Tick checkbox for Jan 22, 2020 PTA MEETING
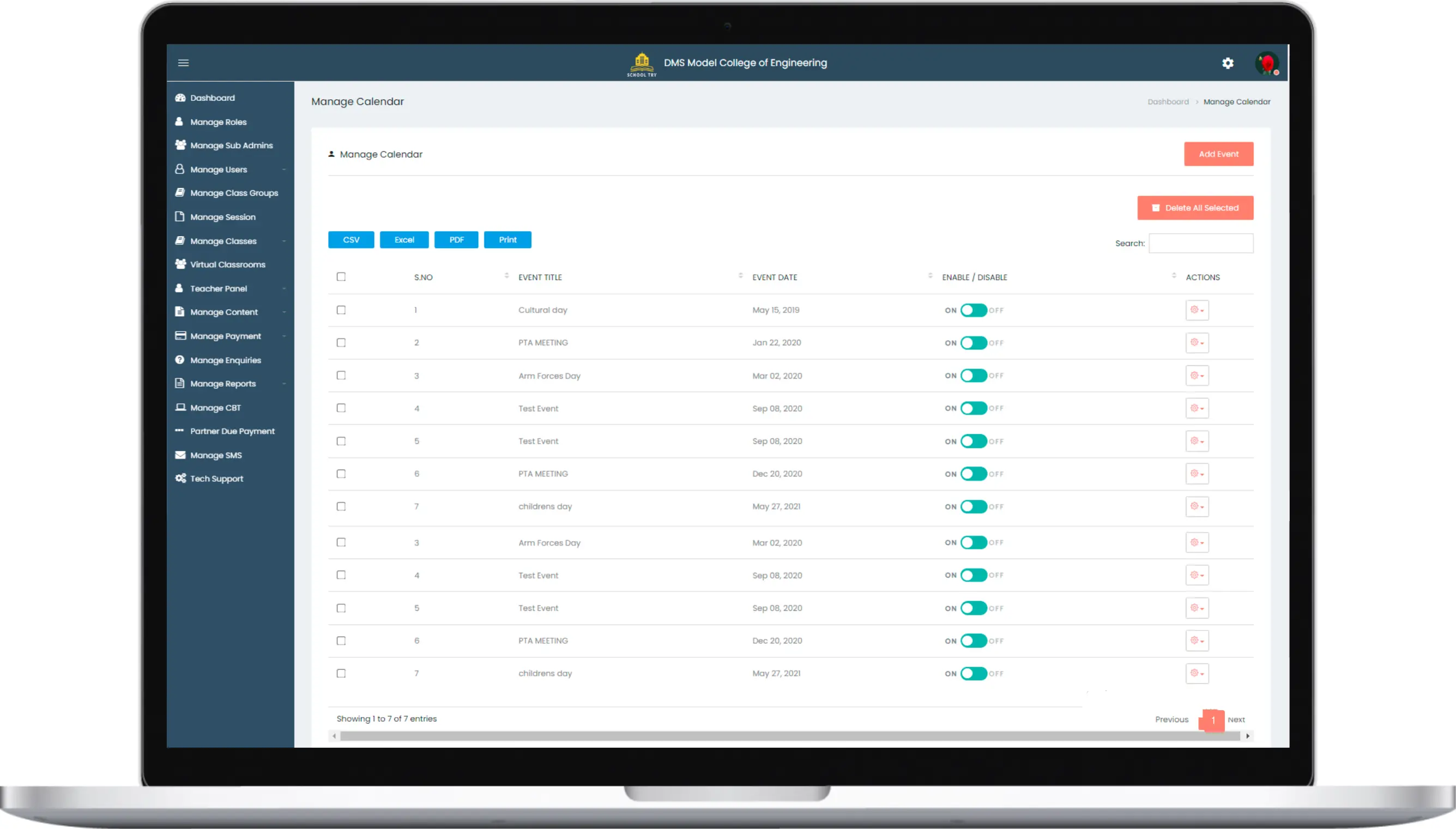This screenshot has height=829, width=1456. 341,343
